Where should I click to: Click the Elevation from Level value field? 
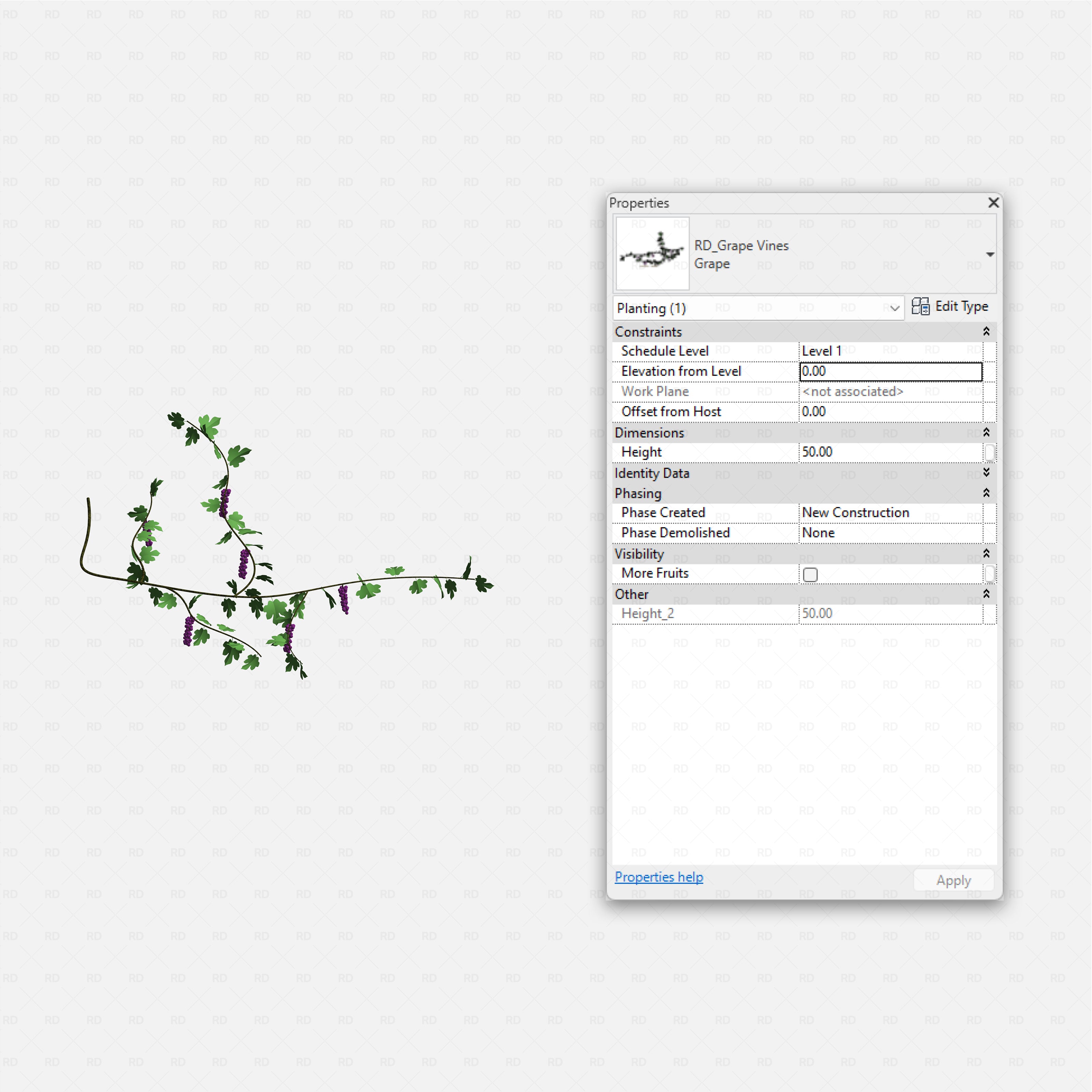tap(882, 371)
